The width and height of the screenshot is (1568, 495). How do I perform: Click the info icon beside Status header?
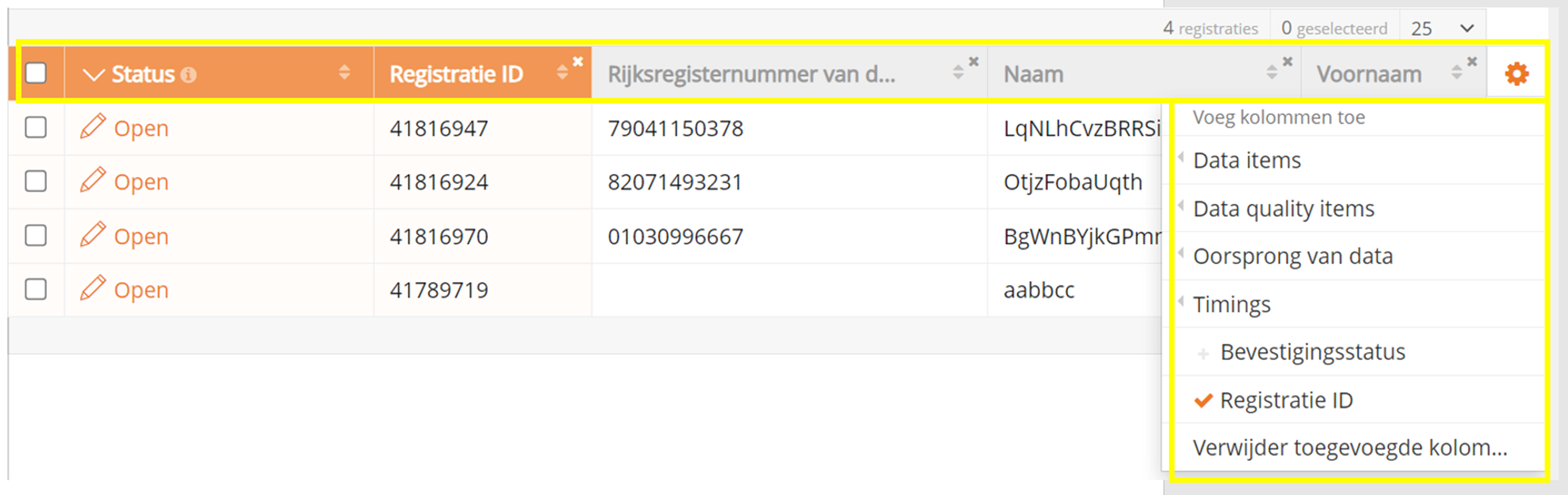(x=188, y=75)
